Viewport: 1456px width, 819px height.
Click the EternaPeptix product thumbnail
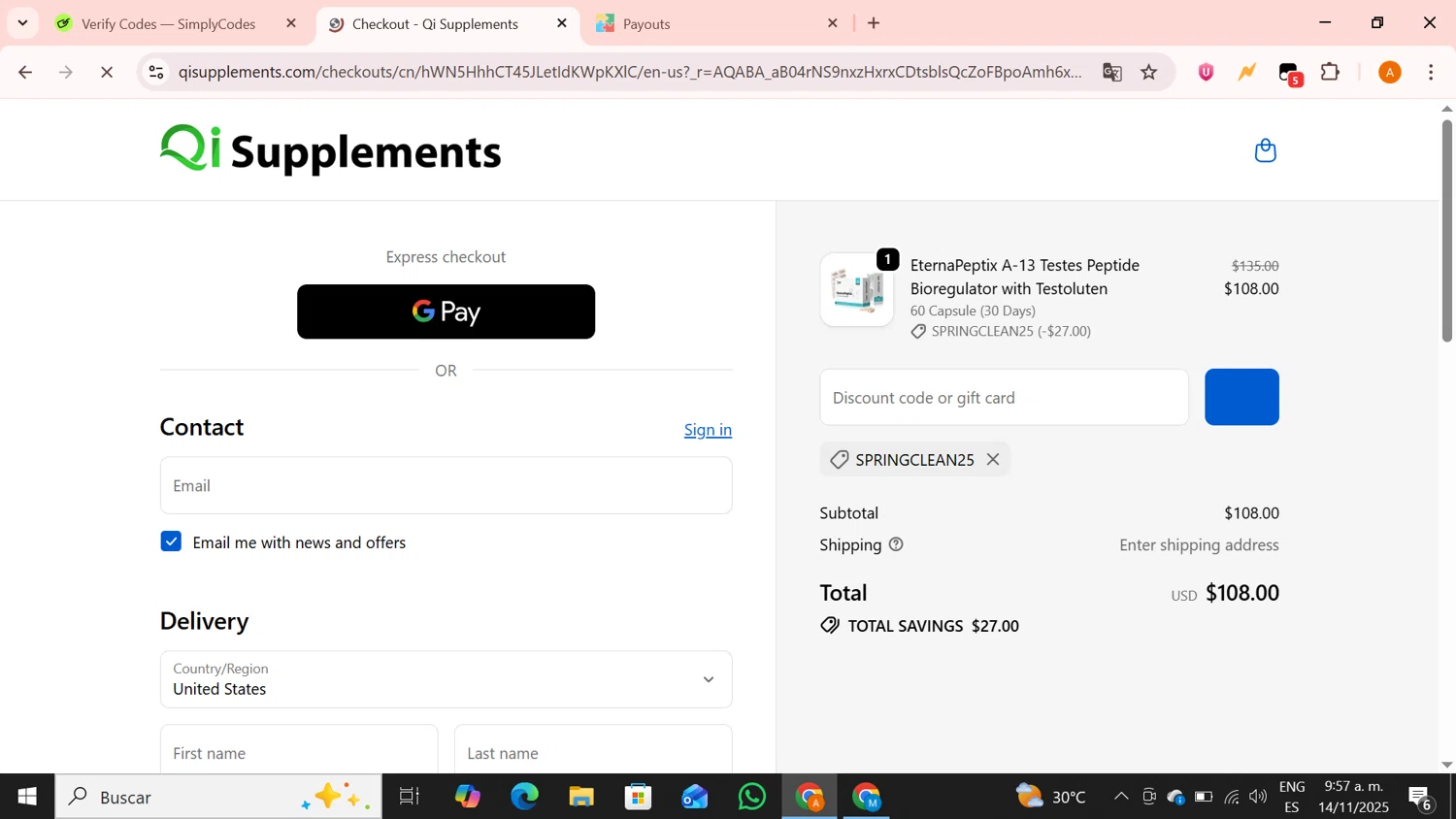click(857, 290)
